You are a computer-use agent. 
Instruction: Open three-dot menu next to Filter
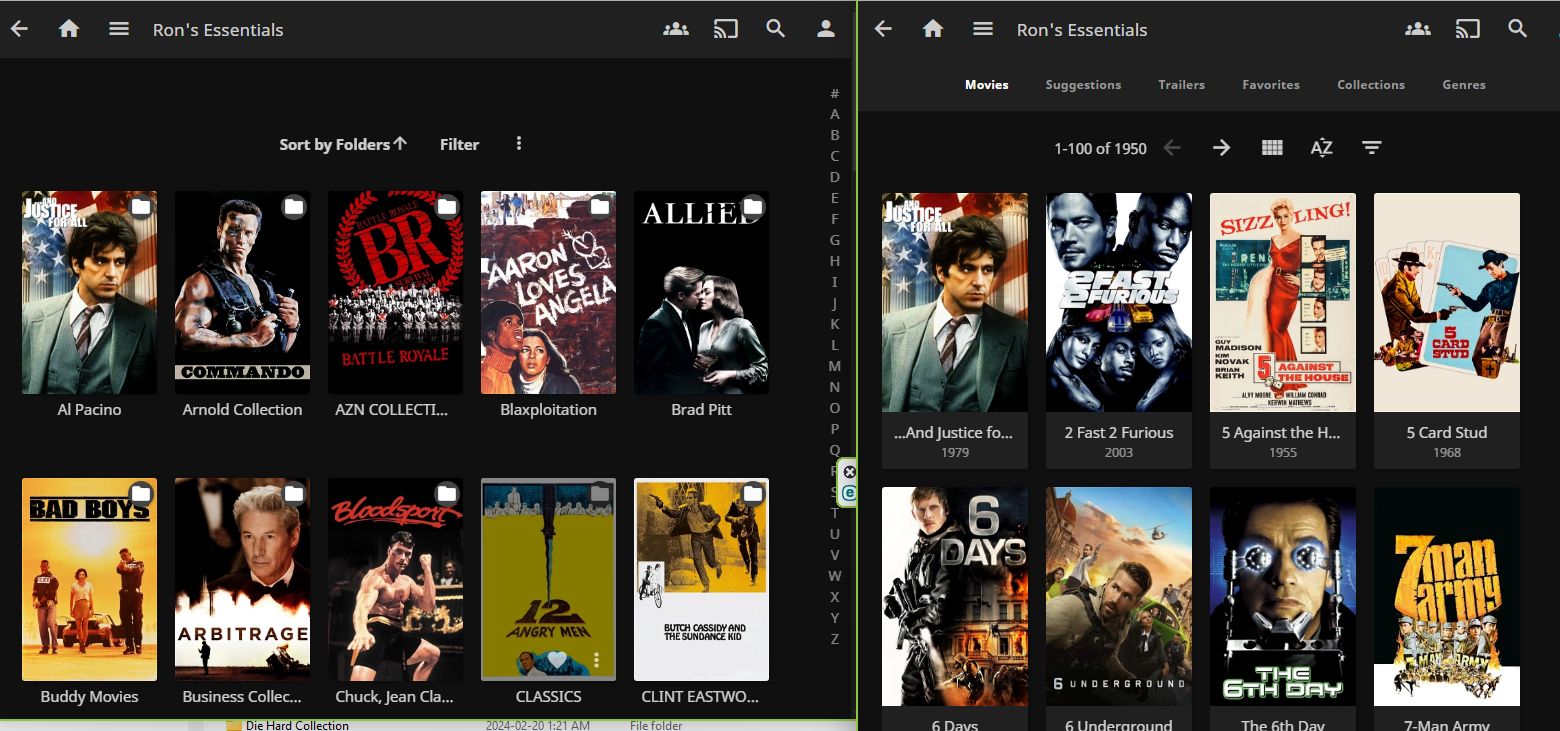click(x=519, y=144)
